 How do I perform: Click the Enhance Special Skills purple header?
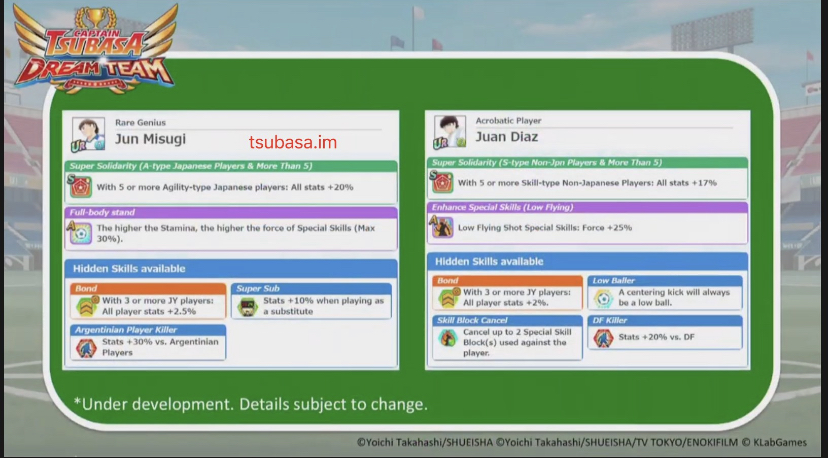[587, 207]
